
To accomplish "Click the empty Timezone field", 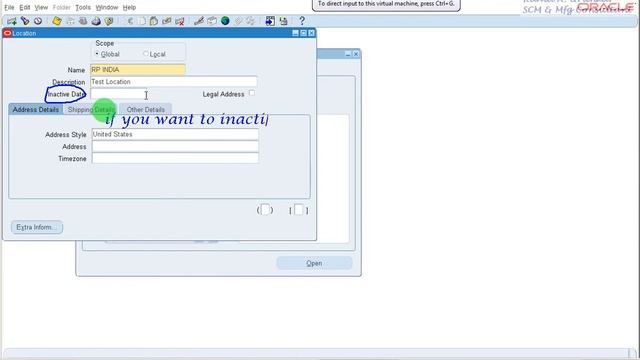I will pos(175,158).
